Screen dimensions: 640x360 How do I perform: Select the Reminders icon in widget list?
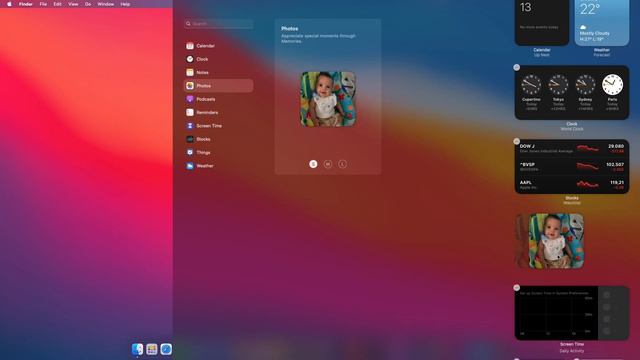coord(190,112)
